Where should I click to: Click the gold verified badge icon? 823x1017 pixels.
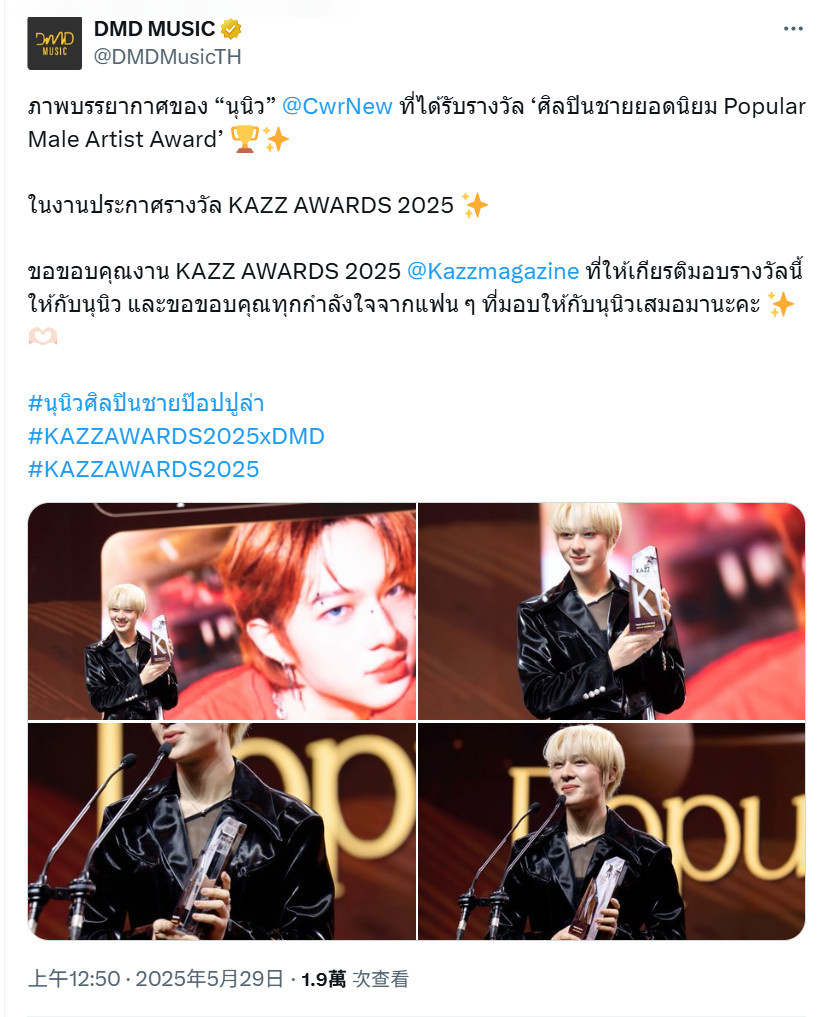232,29
